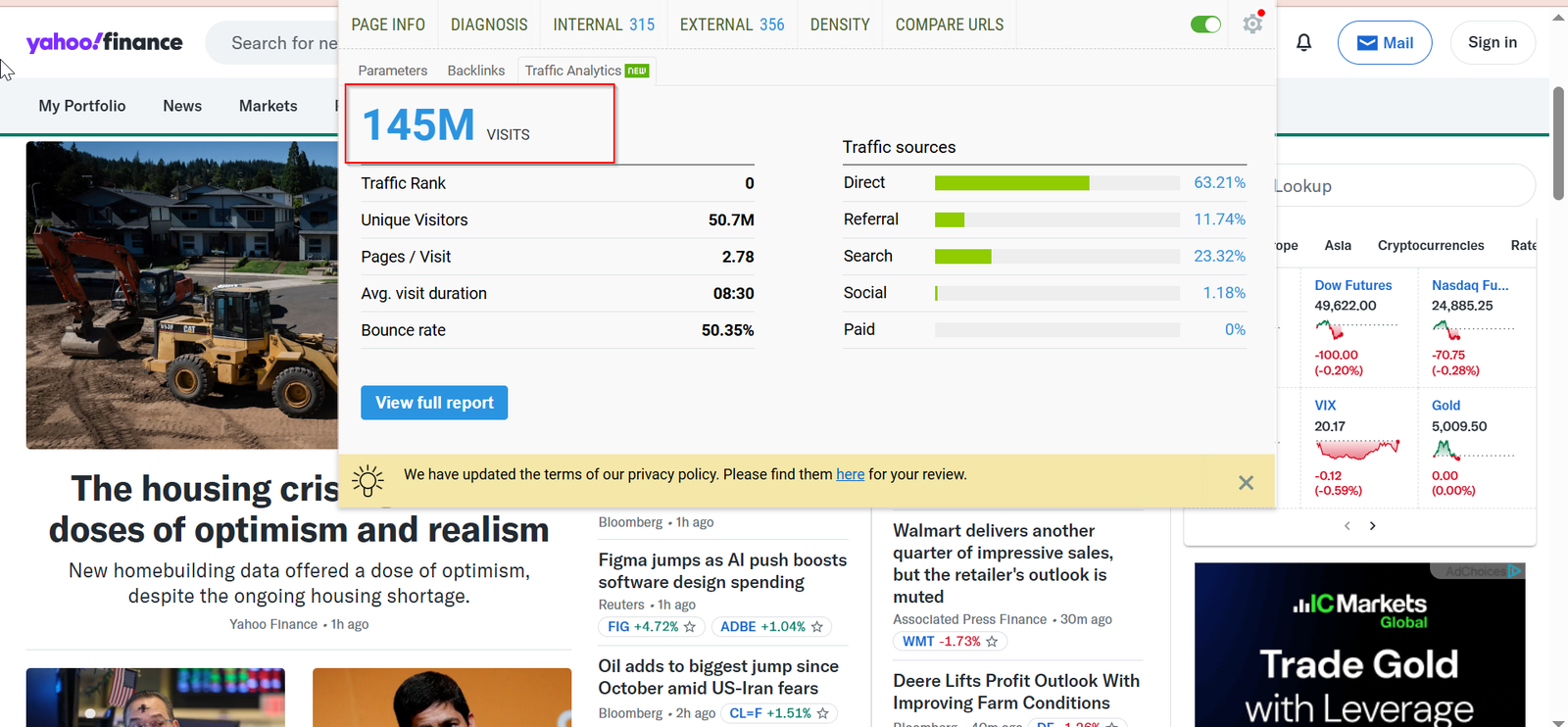
Task: Select the Backlinks sub-tab
Action: (476, 71)
